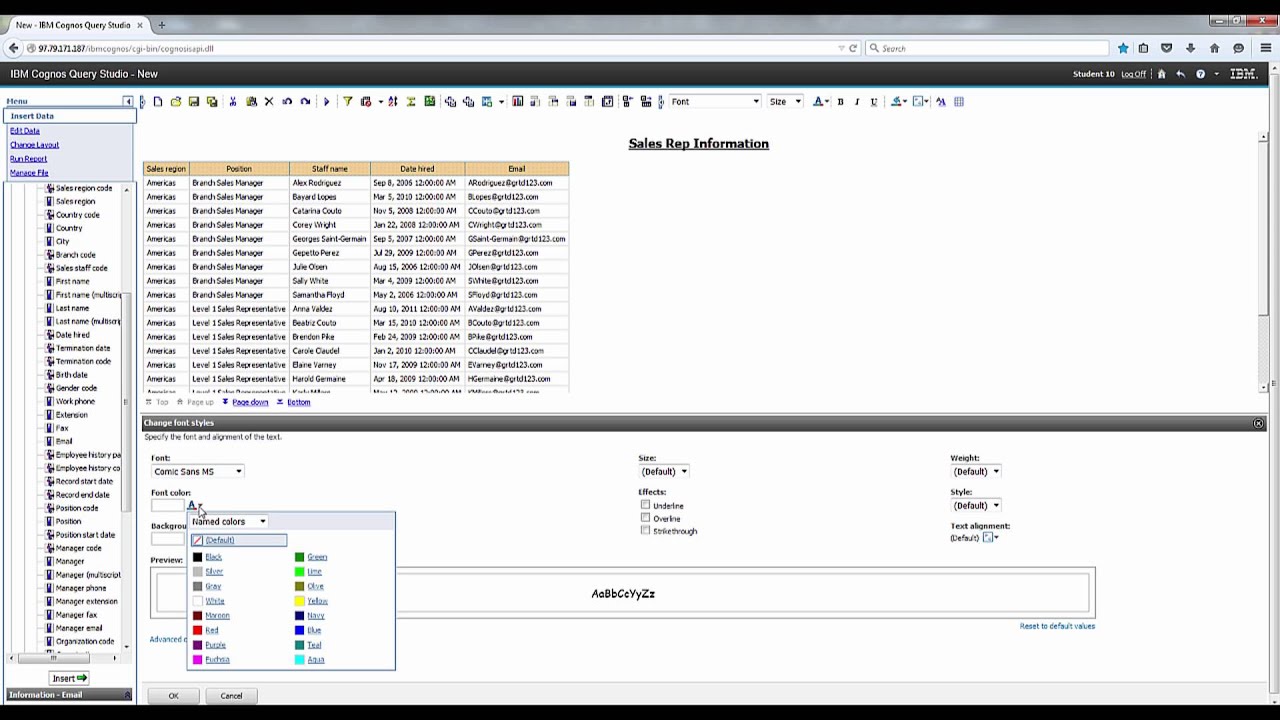
Task: Open Manage File in the menu
Action: [29, 173]
